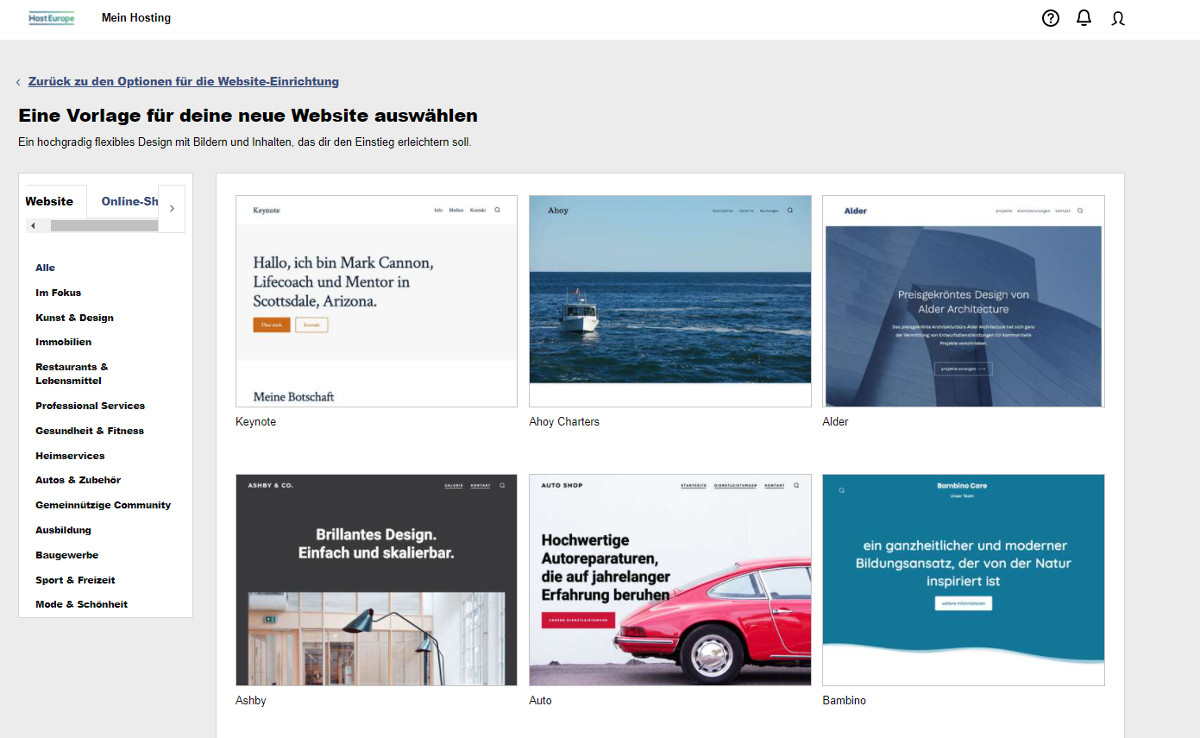
Task: Click the back chevron beside Zurück link
Action: coord(18,82)
